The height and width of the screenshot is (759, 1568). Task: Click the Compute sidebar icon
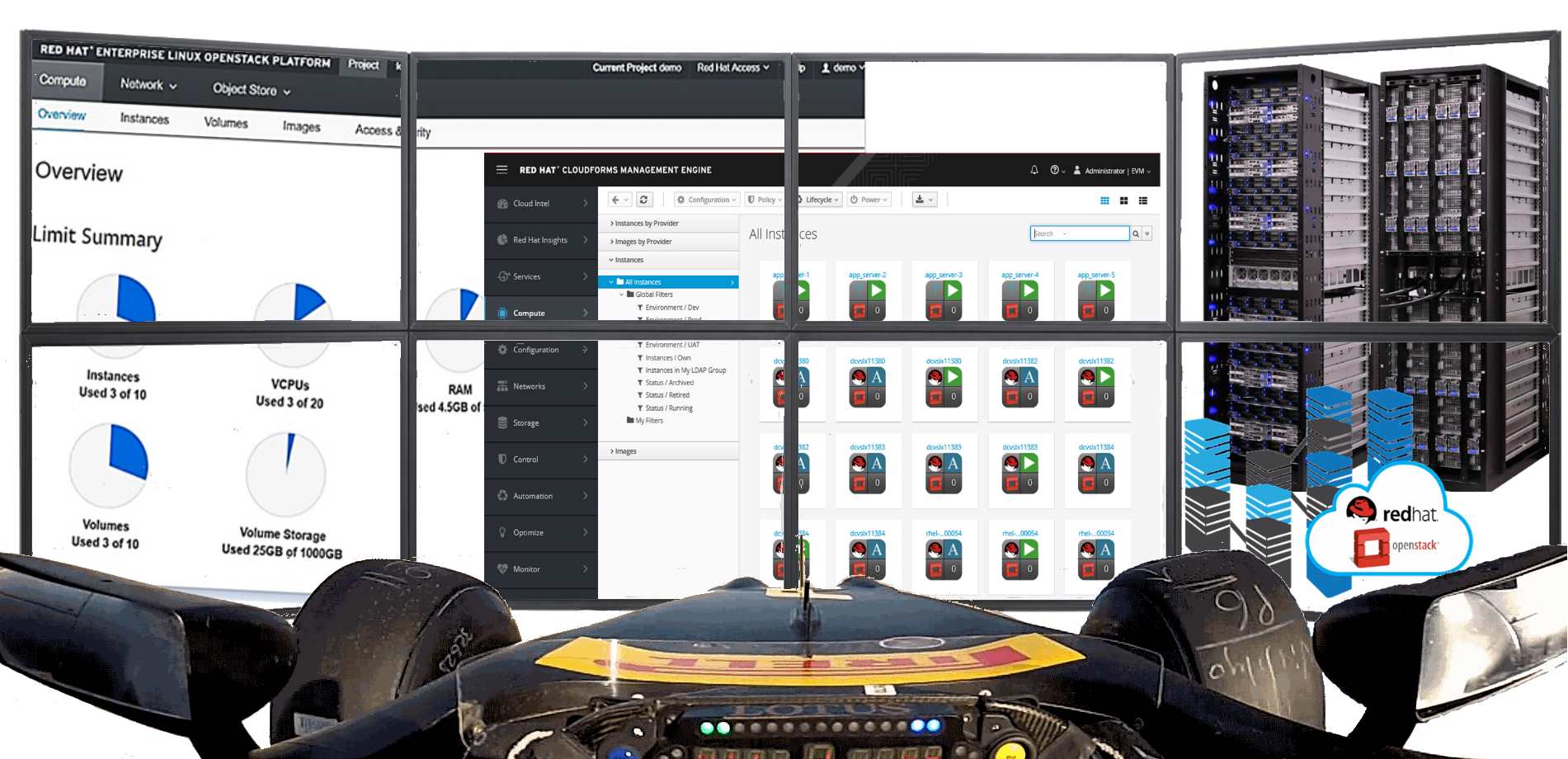(502, 313)
